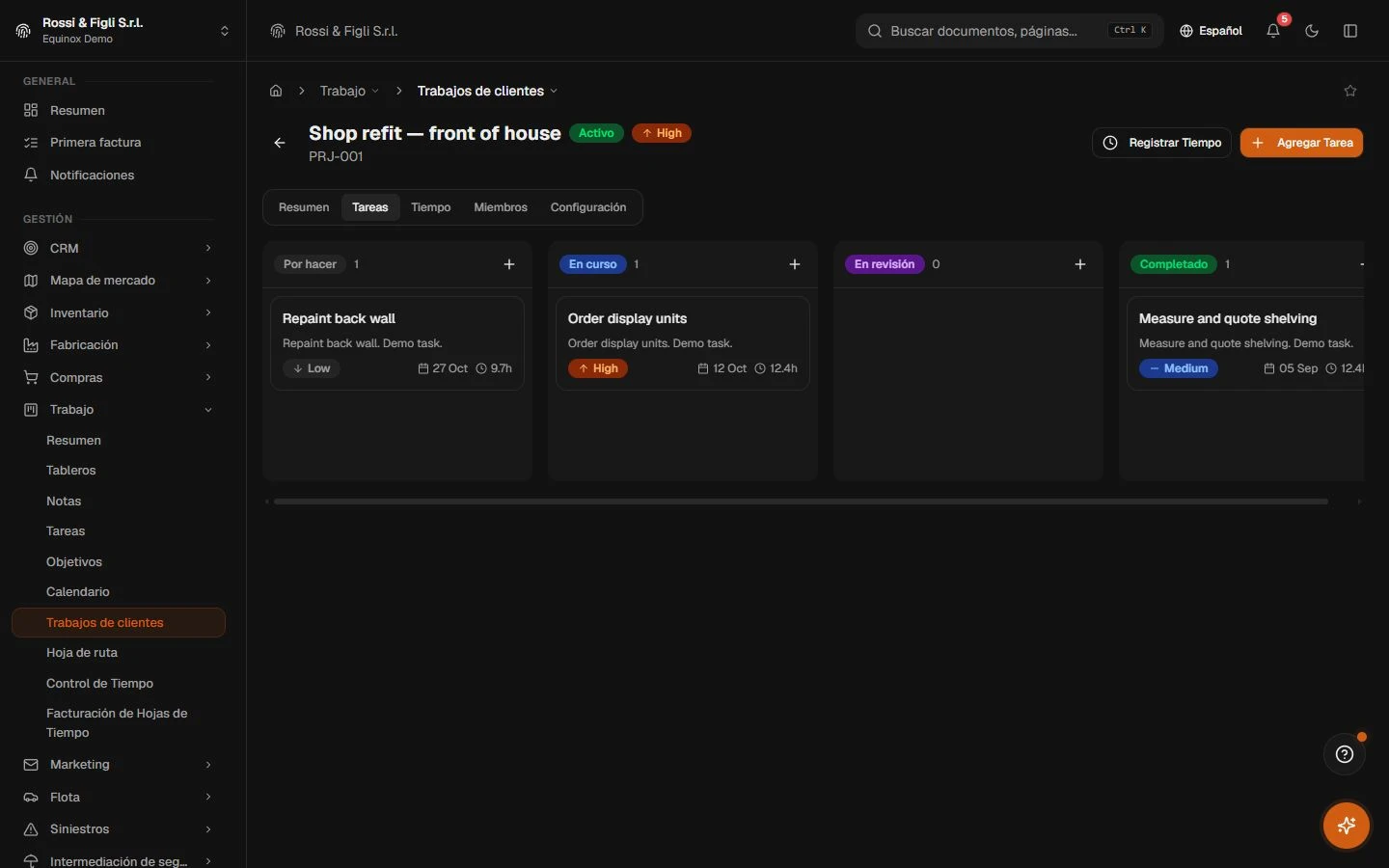Add task to Por hacer column
Viewport: 1389px width, 868px height.
pos(509,264)
